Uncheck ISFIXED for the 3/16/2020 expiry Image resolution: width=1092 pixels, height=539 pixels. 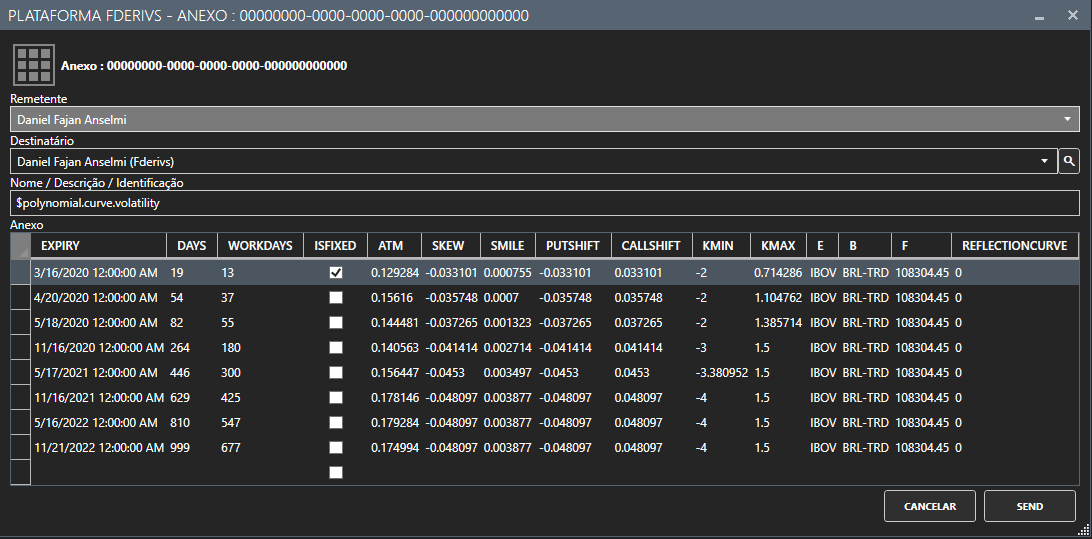336,272
